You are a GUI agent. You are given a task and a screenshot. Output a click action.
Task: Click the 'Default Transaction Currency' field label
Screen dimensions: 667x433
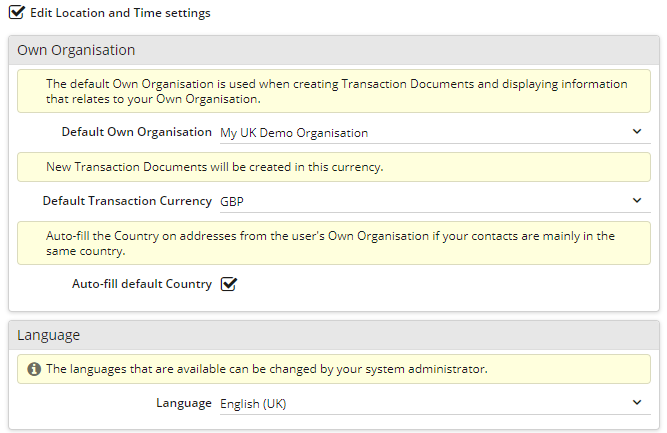click(127, 201)
